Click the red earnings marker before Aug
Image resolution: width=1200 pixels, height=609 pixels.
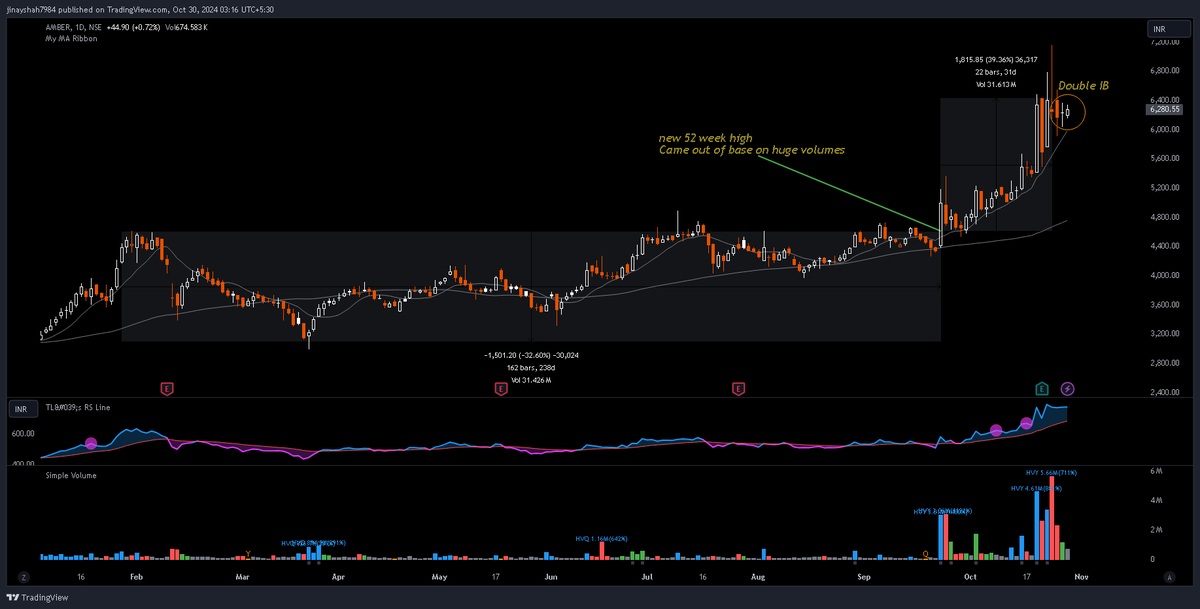point(738,387)
